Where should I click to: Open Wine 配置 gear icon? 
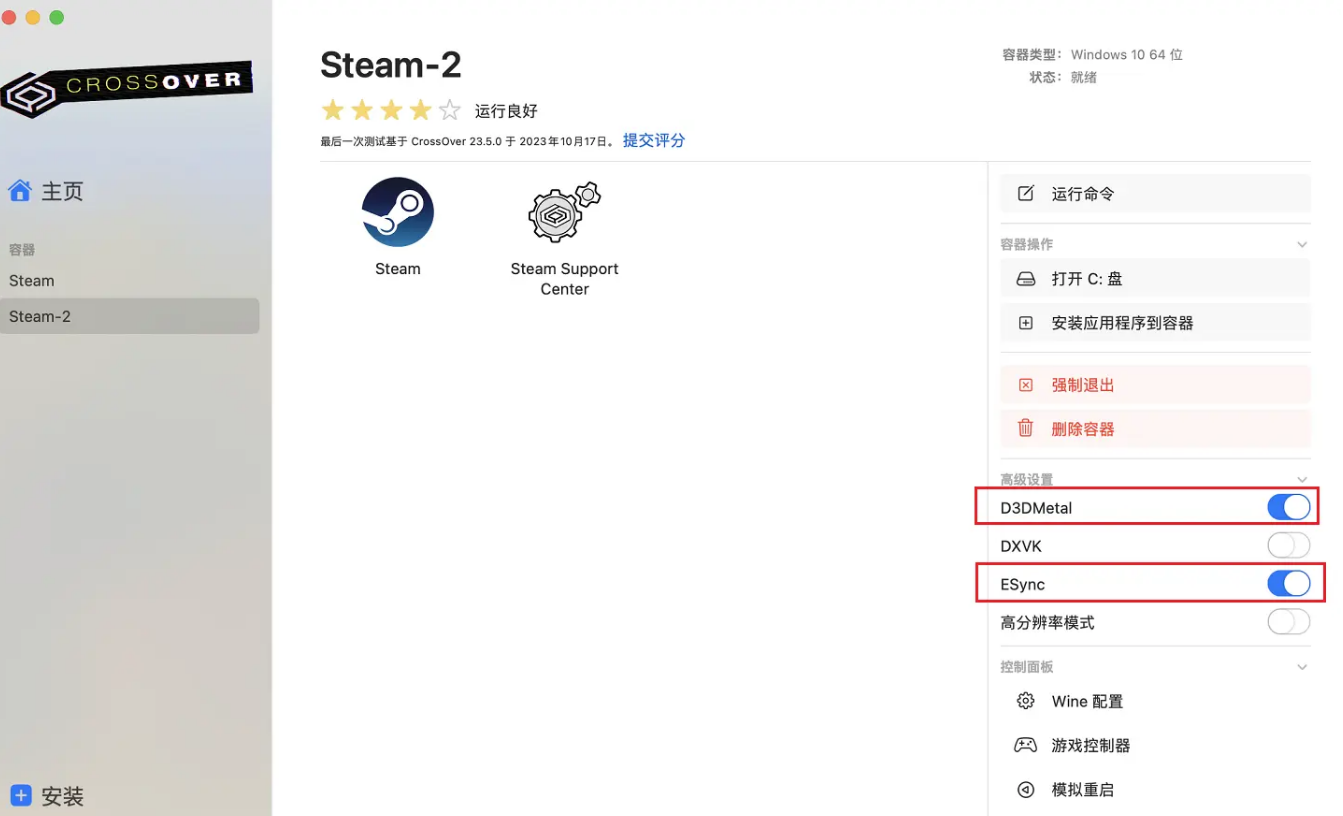(1025, 701)
